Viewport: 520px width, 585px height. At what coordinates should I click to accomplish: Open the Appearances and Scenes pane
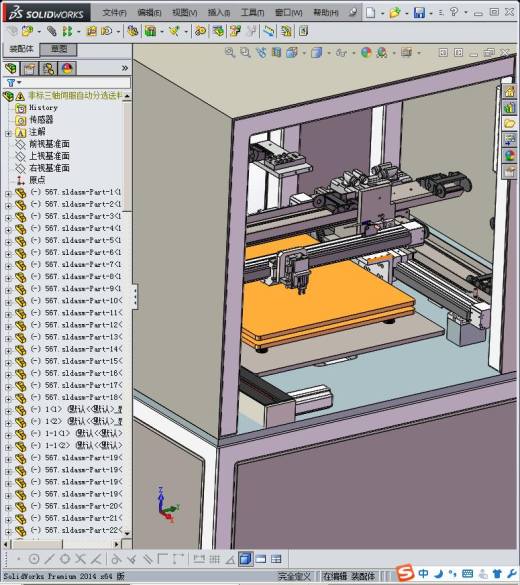[510, 156]
